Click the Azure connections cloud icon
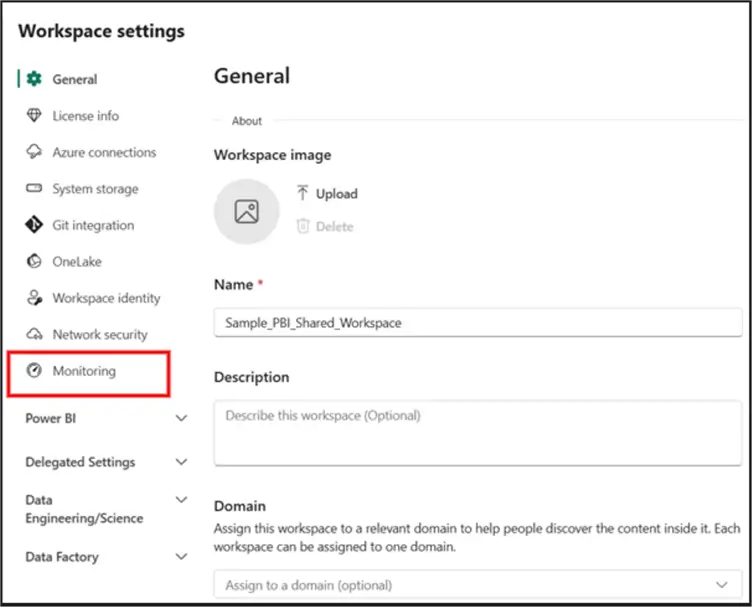Viewport: 752px width, 607px height. (34, 152)
